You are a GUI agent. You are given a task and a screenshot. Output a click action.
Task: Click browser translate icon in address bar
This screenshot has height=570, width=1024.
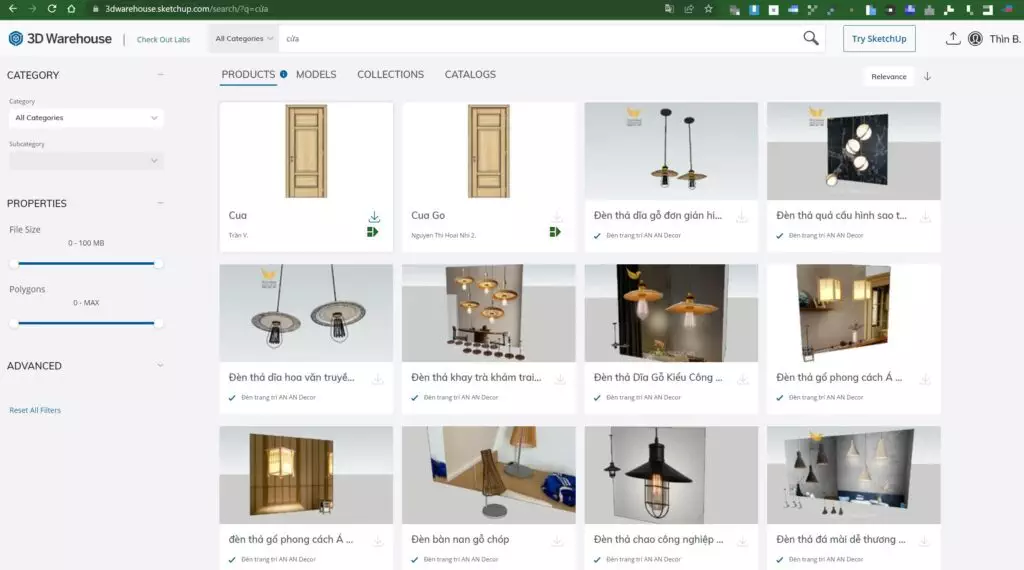click(669, 9)
